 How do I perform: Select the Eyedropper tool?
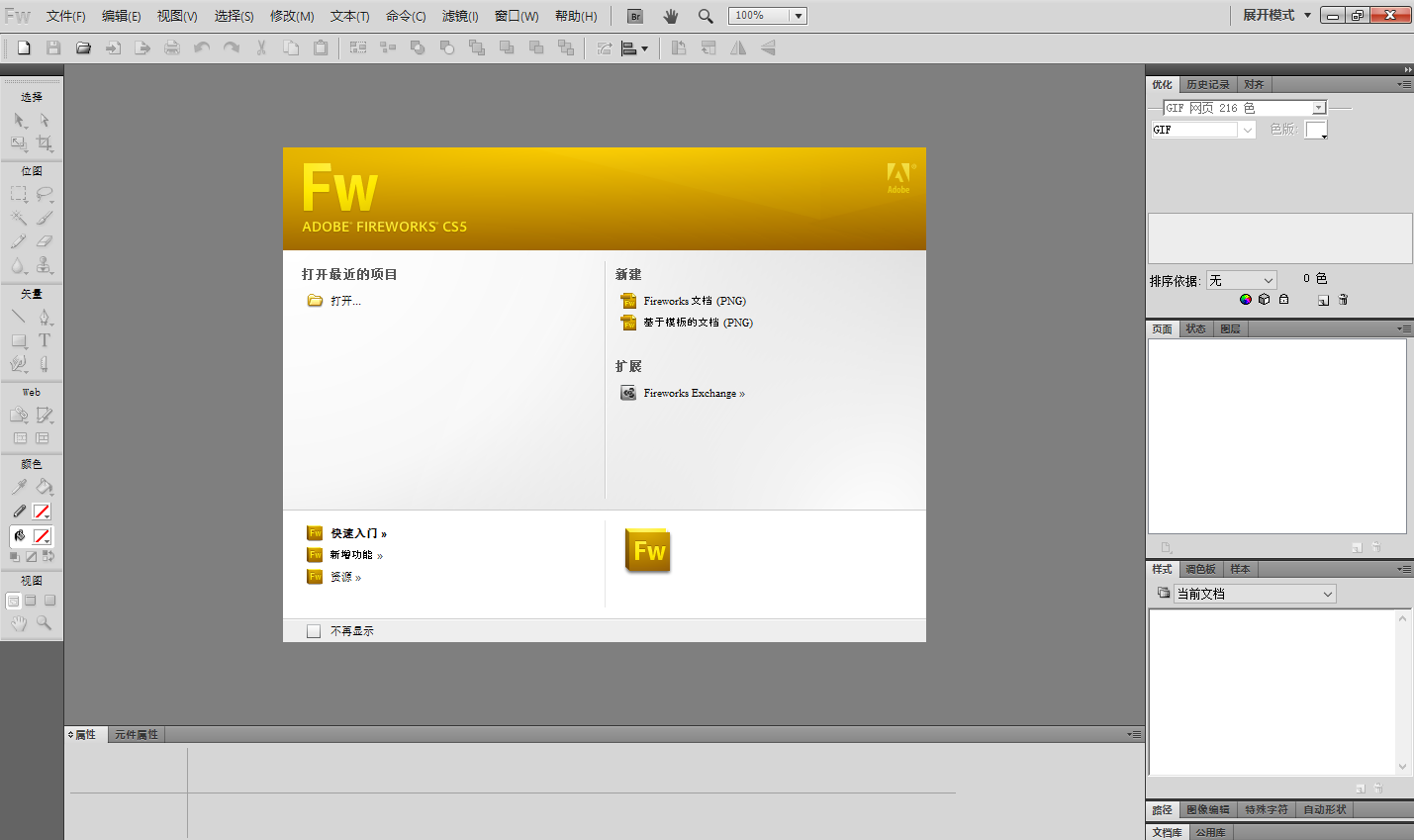19,487
